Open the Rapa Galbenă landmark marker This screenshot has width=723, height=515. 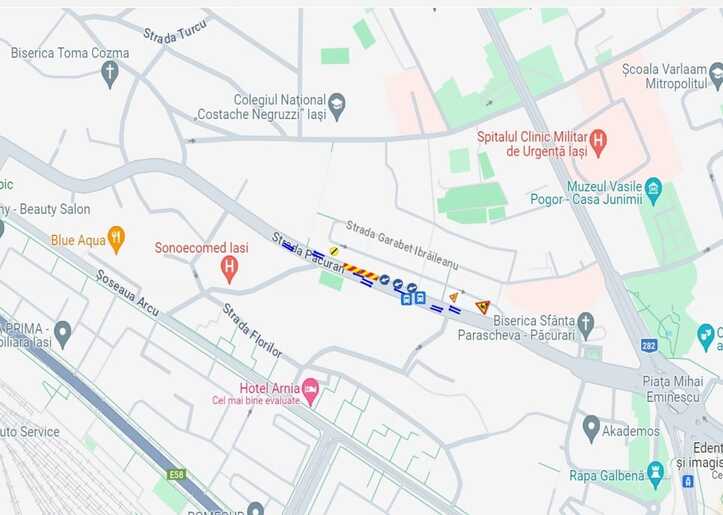[x=655, y=475]
